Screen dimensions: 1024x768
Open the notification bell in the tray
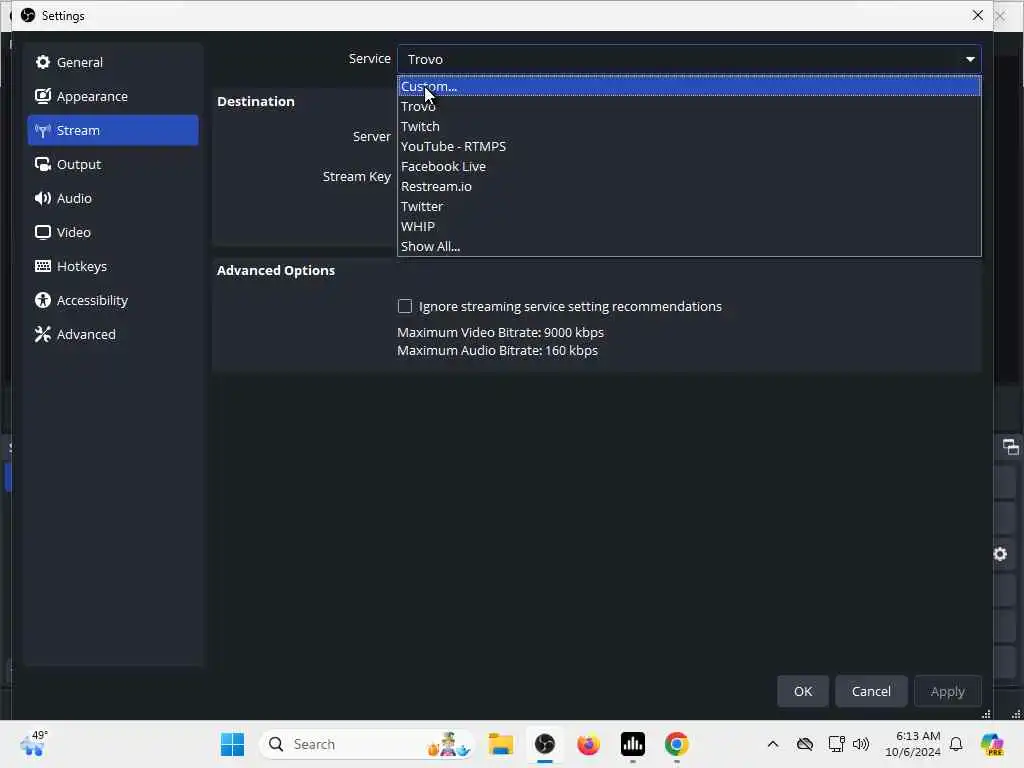(956, 744)
